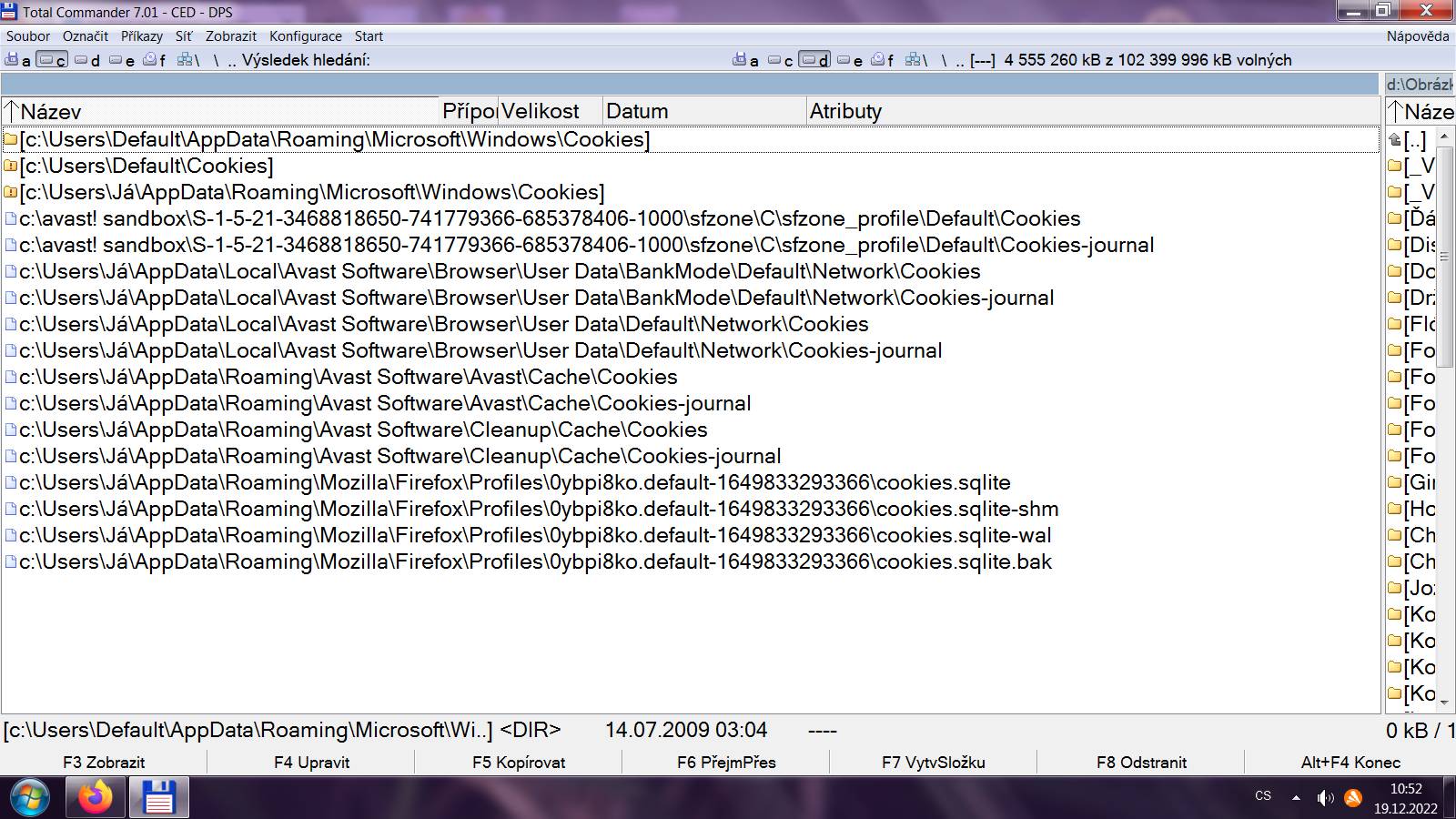Select drive c in left panel
The width and height of the screenshot is (1456, 819).
coord(52,60)
